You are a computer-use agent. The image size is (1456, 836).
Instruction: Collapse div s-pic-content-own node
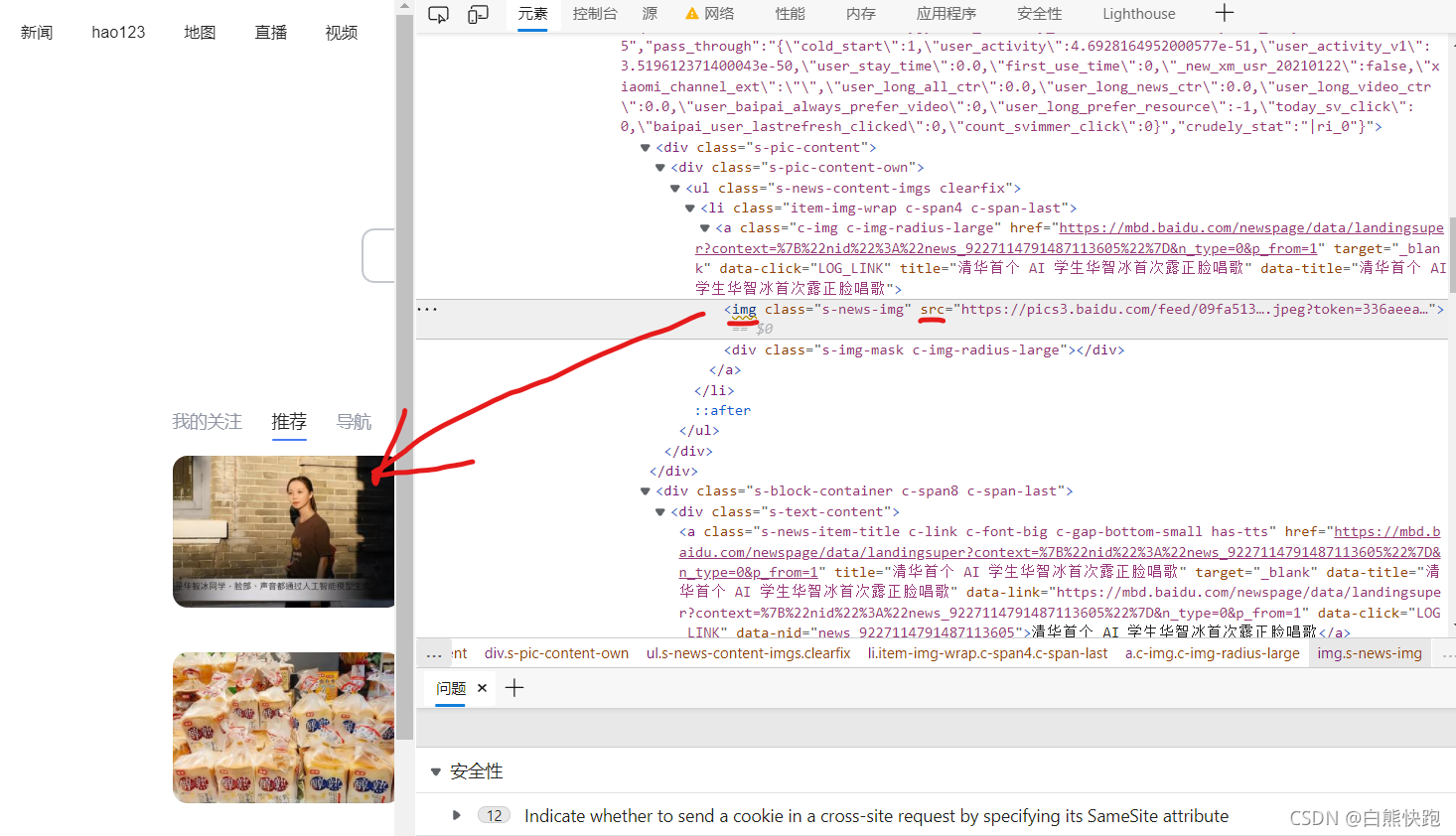[660, 168]
